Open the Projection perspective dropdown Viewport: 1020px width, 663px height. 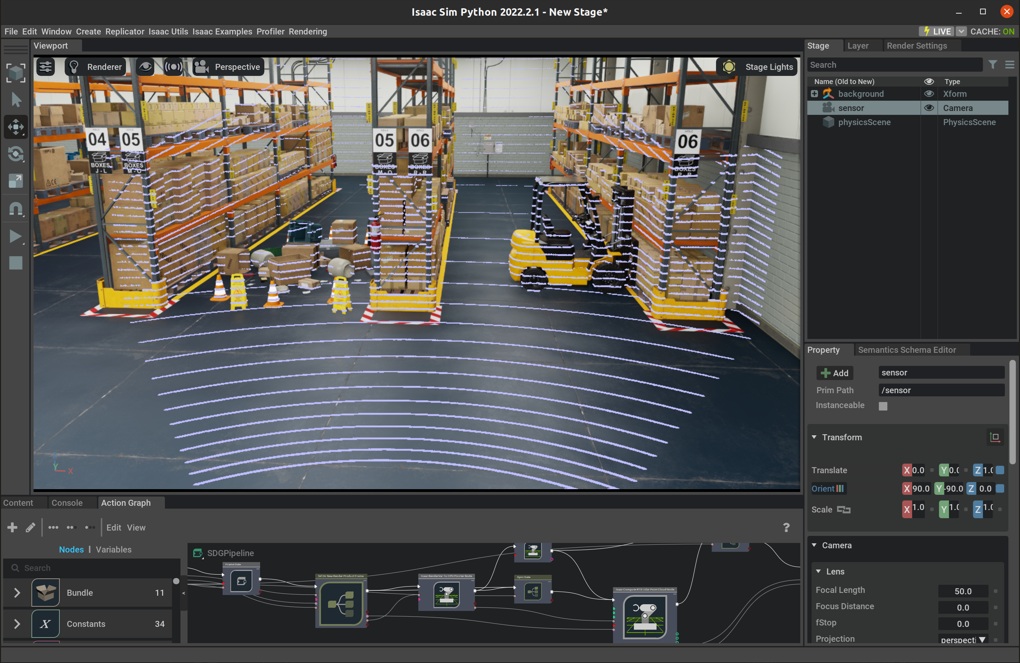point(963,640)
